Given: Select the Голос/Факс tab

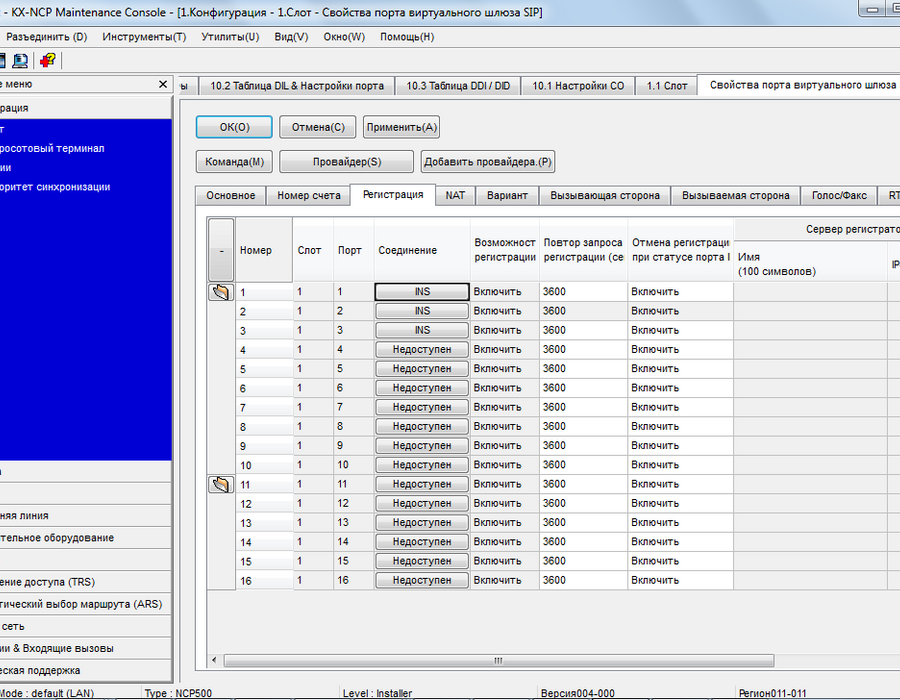Looking at the screenshot, I should pyautogui.click(x=839, y=196).
